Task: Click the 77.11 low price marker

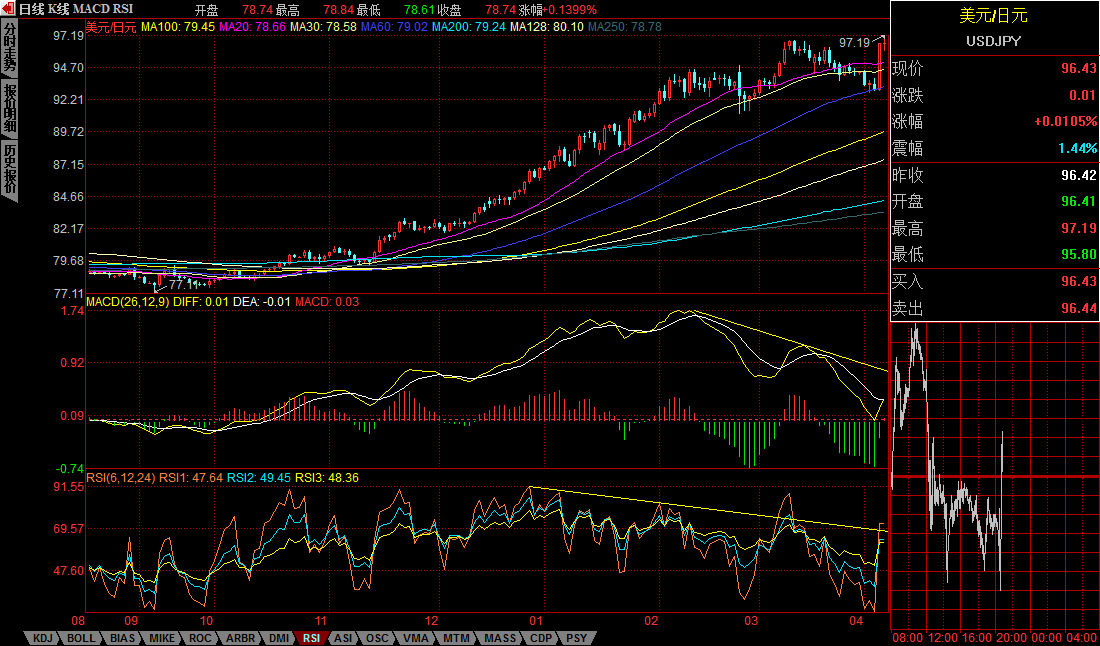Action: click(x=182, y=285)
